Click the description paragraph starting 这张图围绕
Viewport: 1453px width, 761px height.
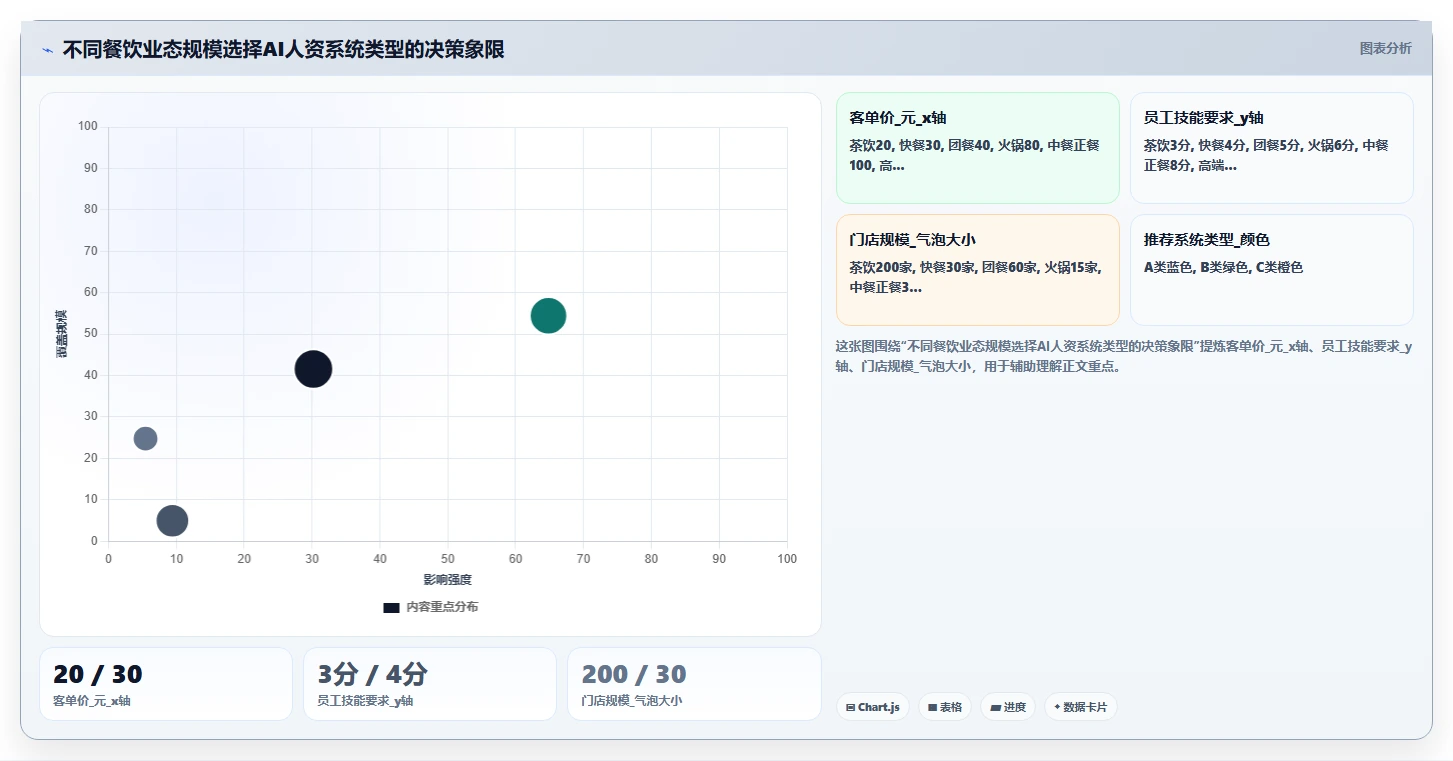tap(1124, 356)
